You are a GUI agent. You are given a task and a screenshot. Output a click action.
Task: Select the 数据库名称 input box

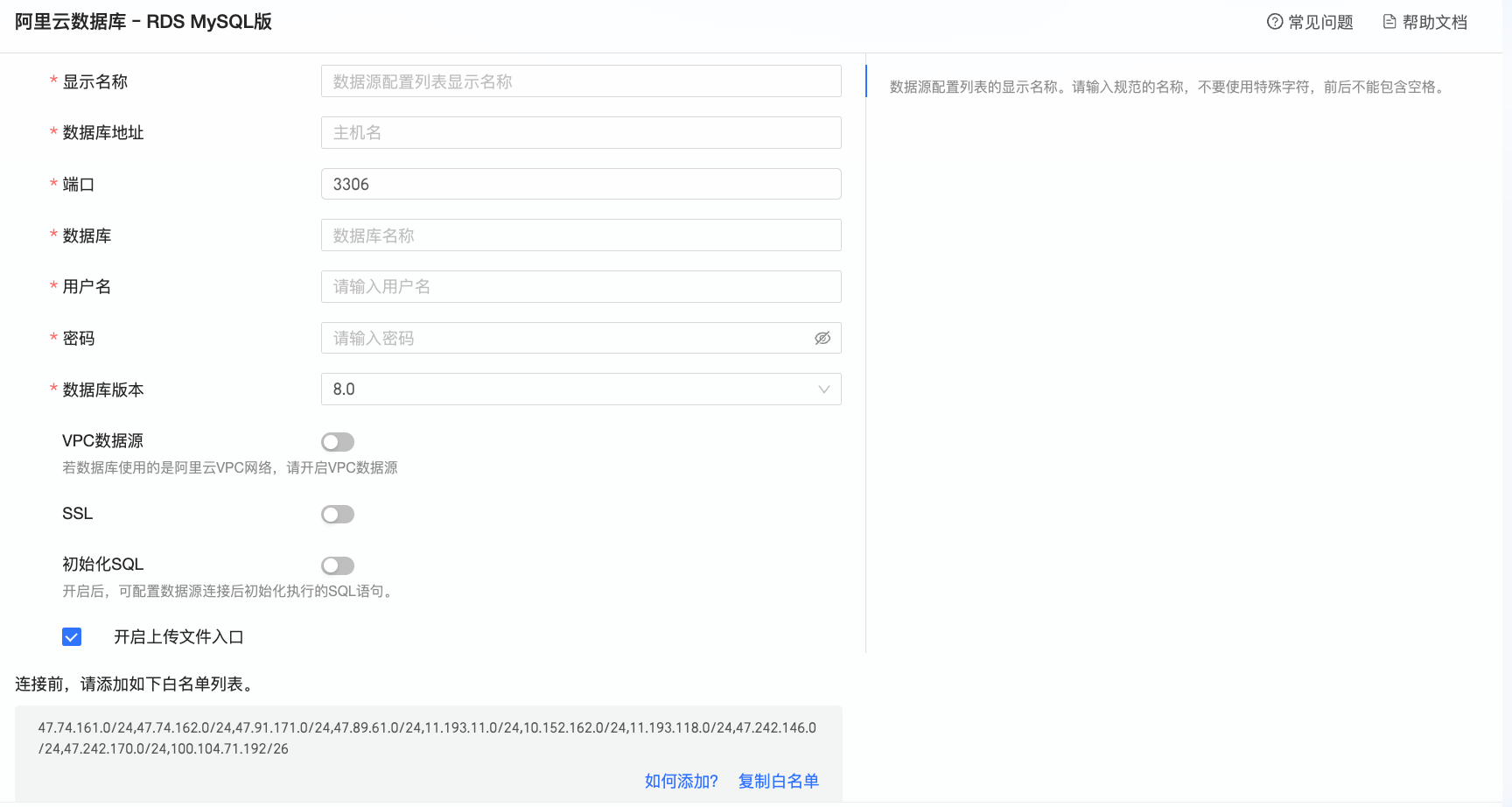click(581, 235)
